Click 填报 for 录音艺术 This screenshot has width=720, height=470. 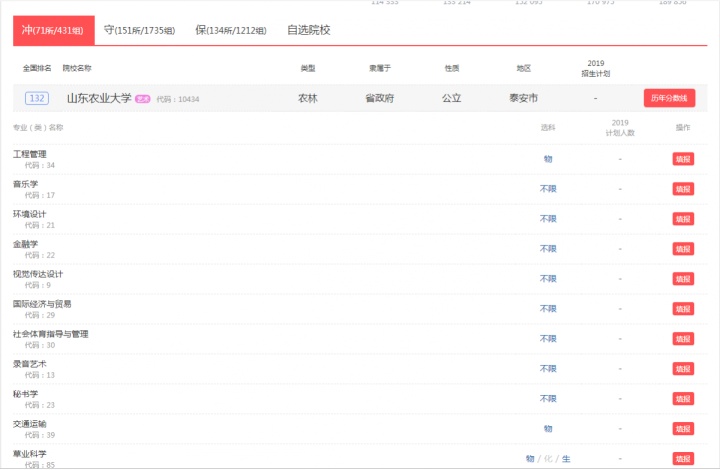[683, 369]
